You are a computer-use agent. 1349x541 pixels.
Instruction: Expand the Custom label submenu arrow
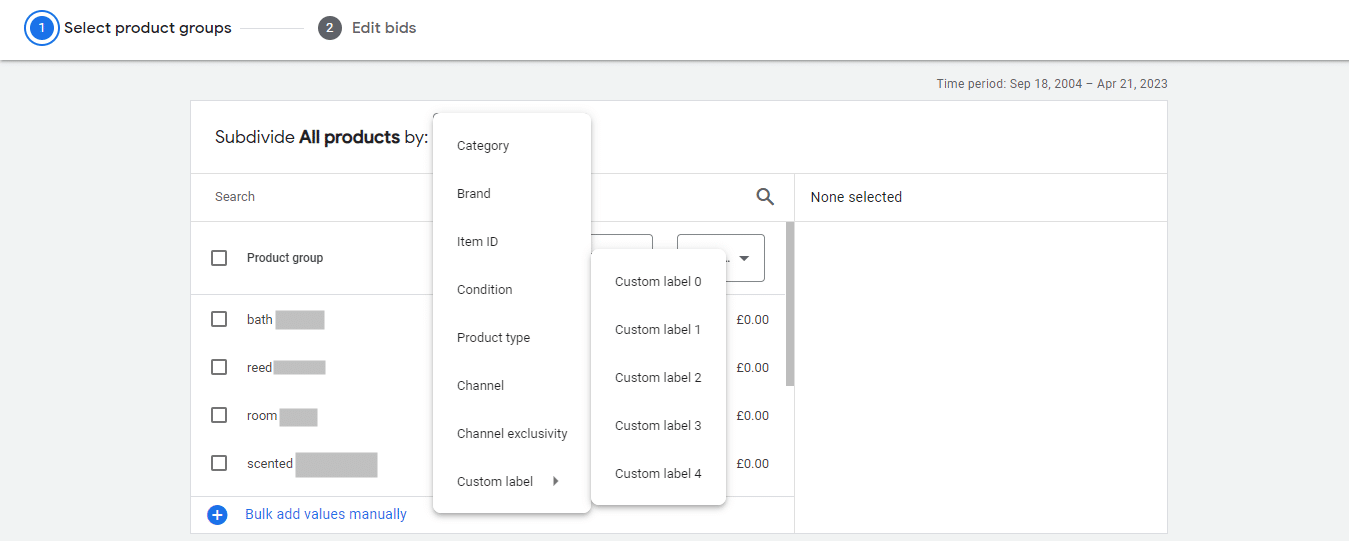[x=555, y=481]
